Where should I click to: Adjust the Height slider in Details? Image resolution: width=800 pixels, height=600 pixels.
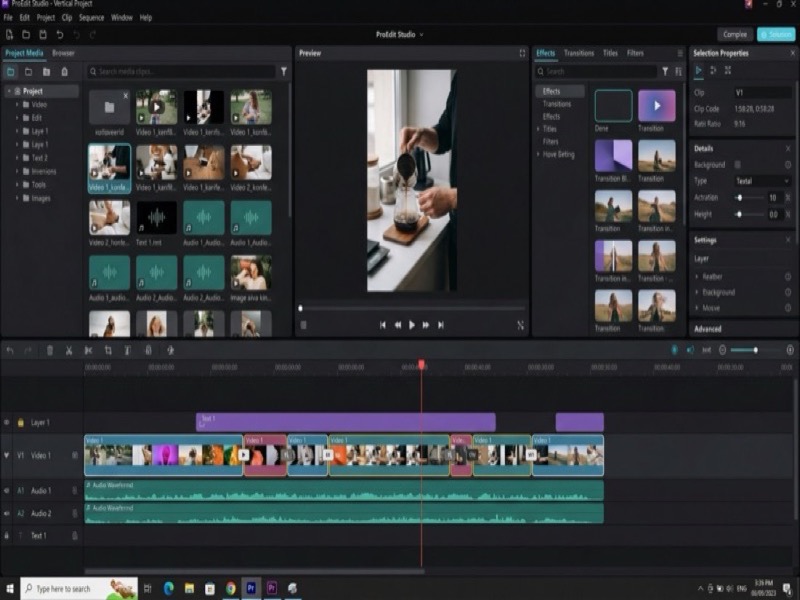742,214
